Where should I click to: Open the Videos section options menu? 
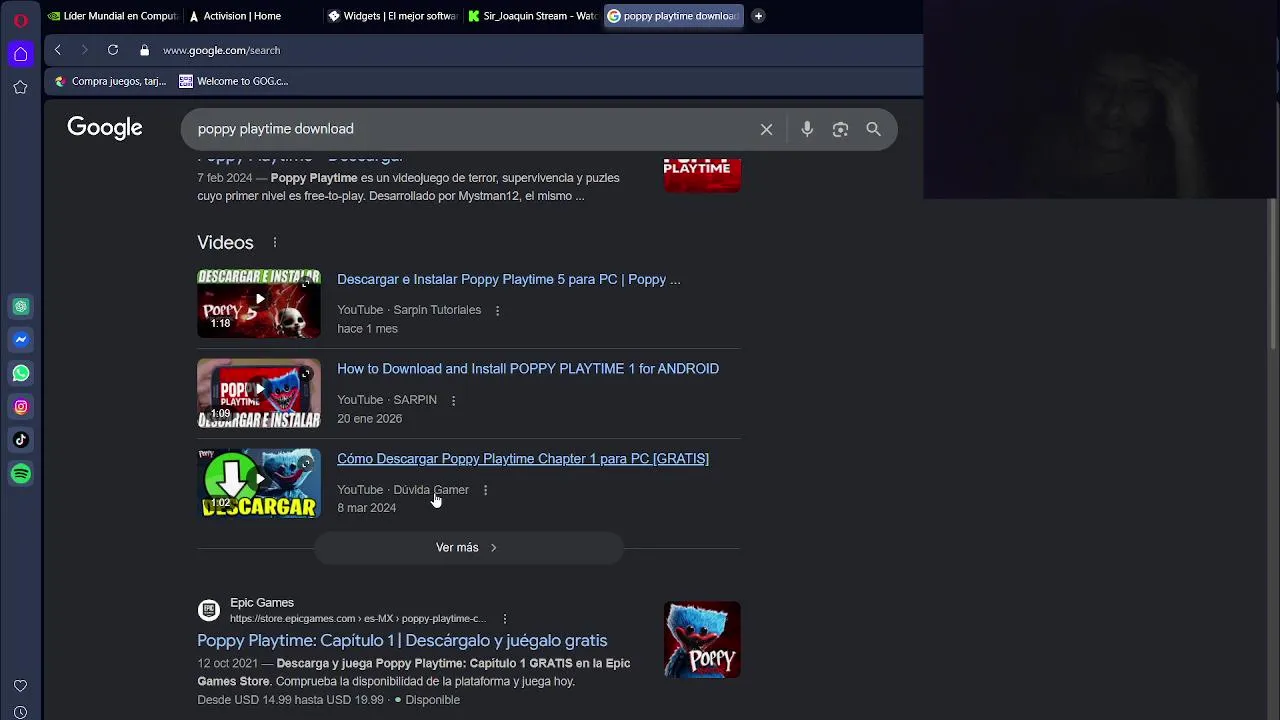click(274, 242)
